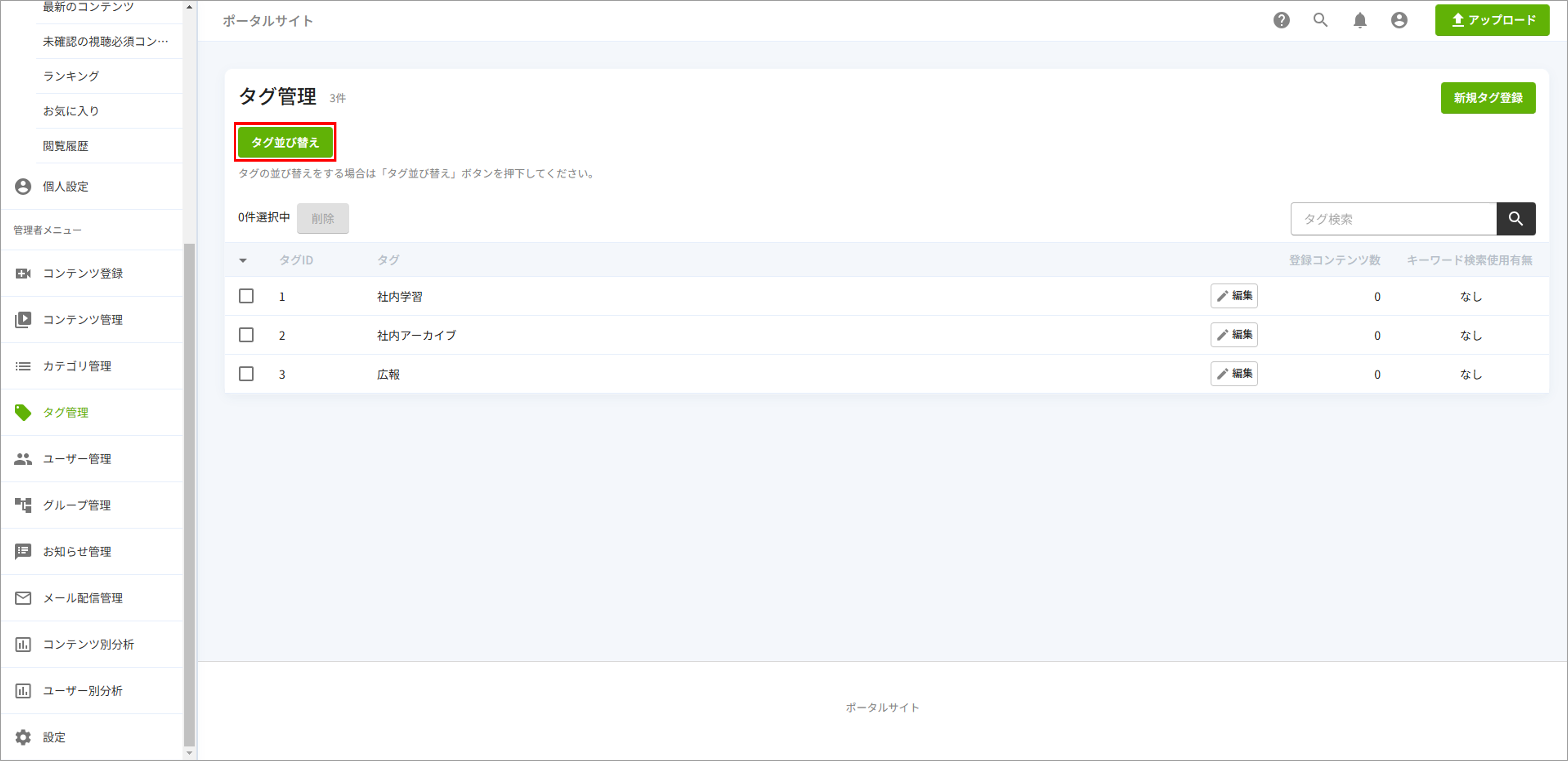Focus the タグ検索 input field
This screenshot has width=1568, height=761.
[x=1393, y=219]
